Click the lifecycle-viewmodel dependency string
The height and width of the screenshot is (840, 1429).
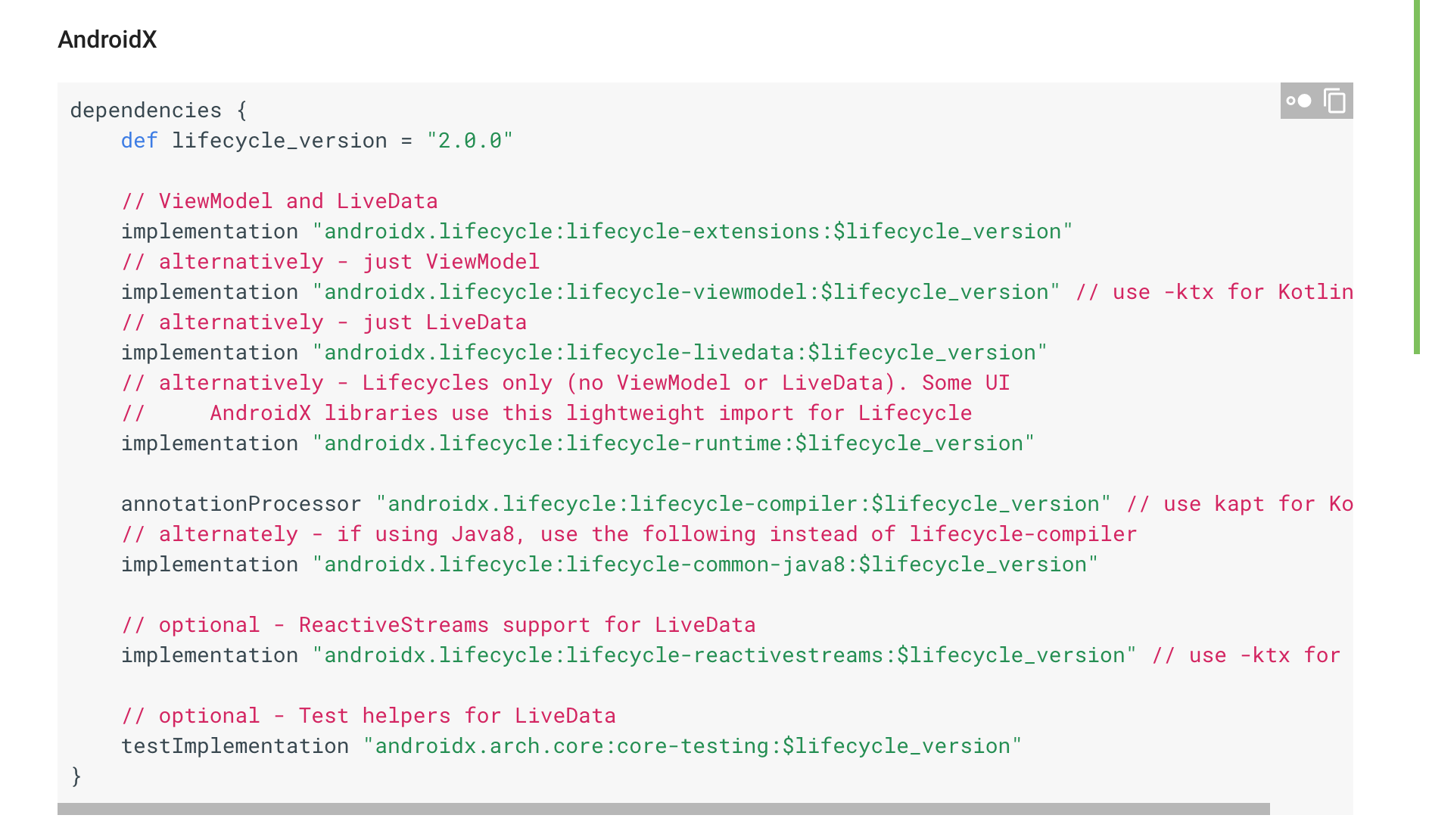tap(686, 292)
